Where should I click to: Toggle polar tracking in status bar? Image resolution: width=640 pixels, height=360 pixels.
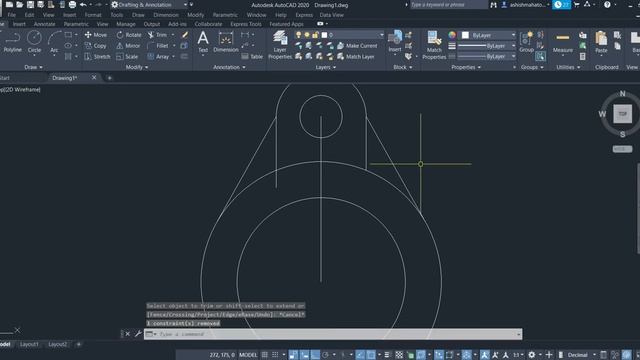325,355
